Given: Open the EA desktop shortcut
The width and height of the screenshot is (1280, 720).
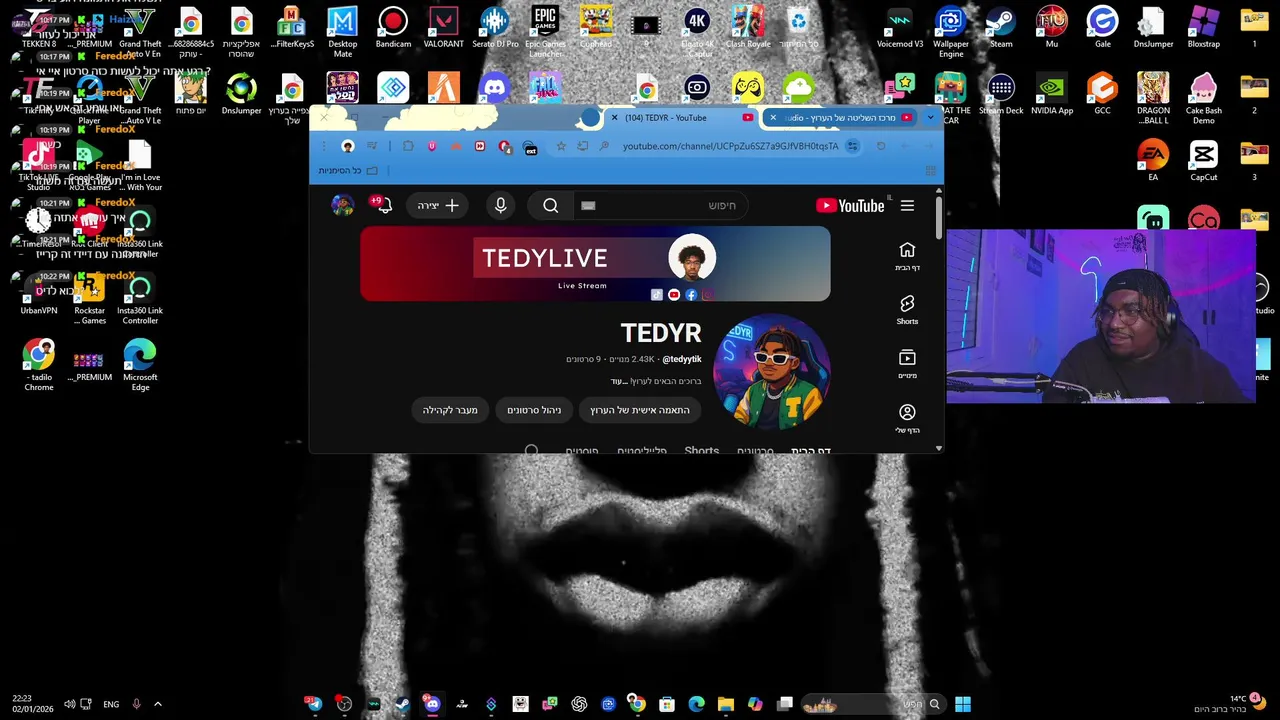Looking at the screenshot, I should click(x=1153, y=162).
